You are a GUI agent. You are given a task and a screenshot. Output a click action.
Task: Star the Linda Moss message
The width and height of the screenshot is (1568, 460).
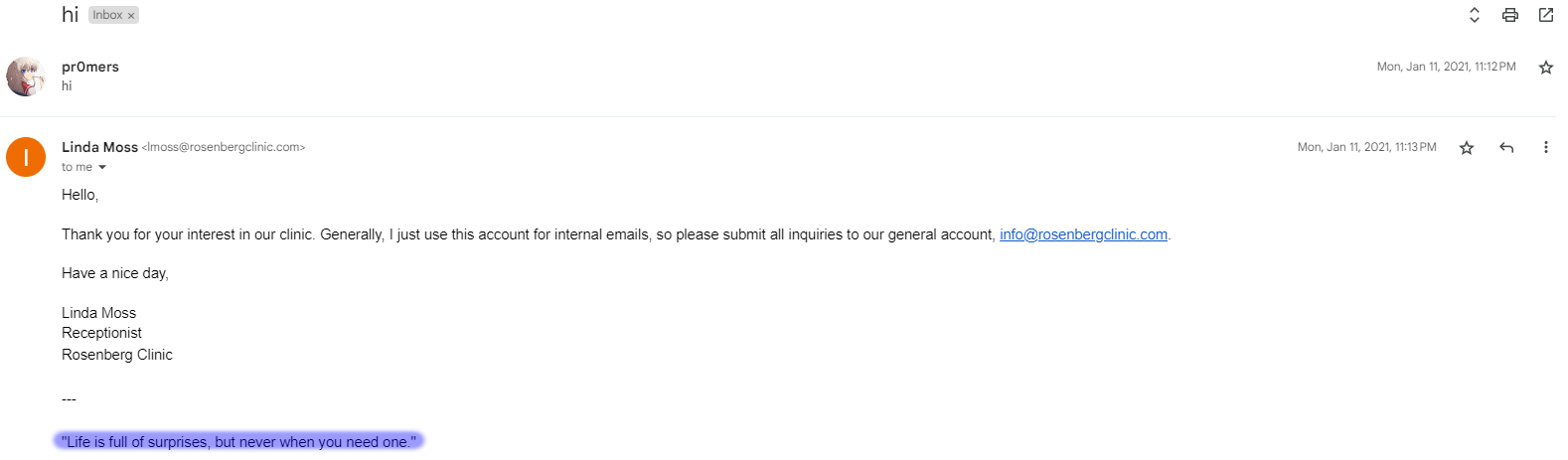coord(1466,148)
